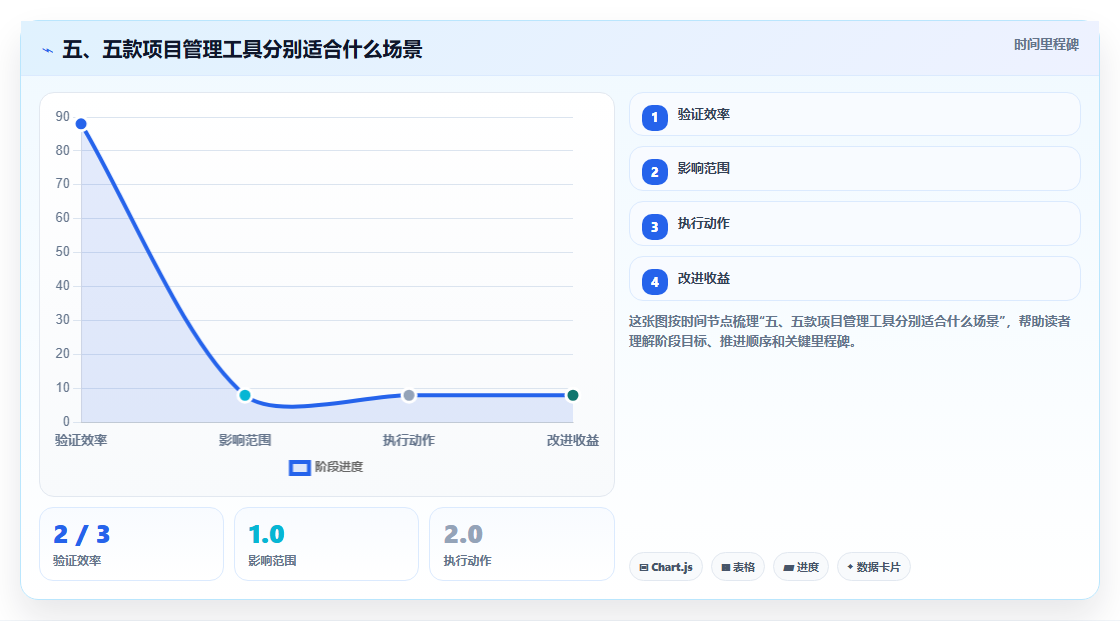Click the x-axis label 验证效率
The width and height of the screenshot is (1120, 621).
click(81, 440)
